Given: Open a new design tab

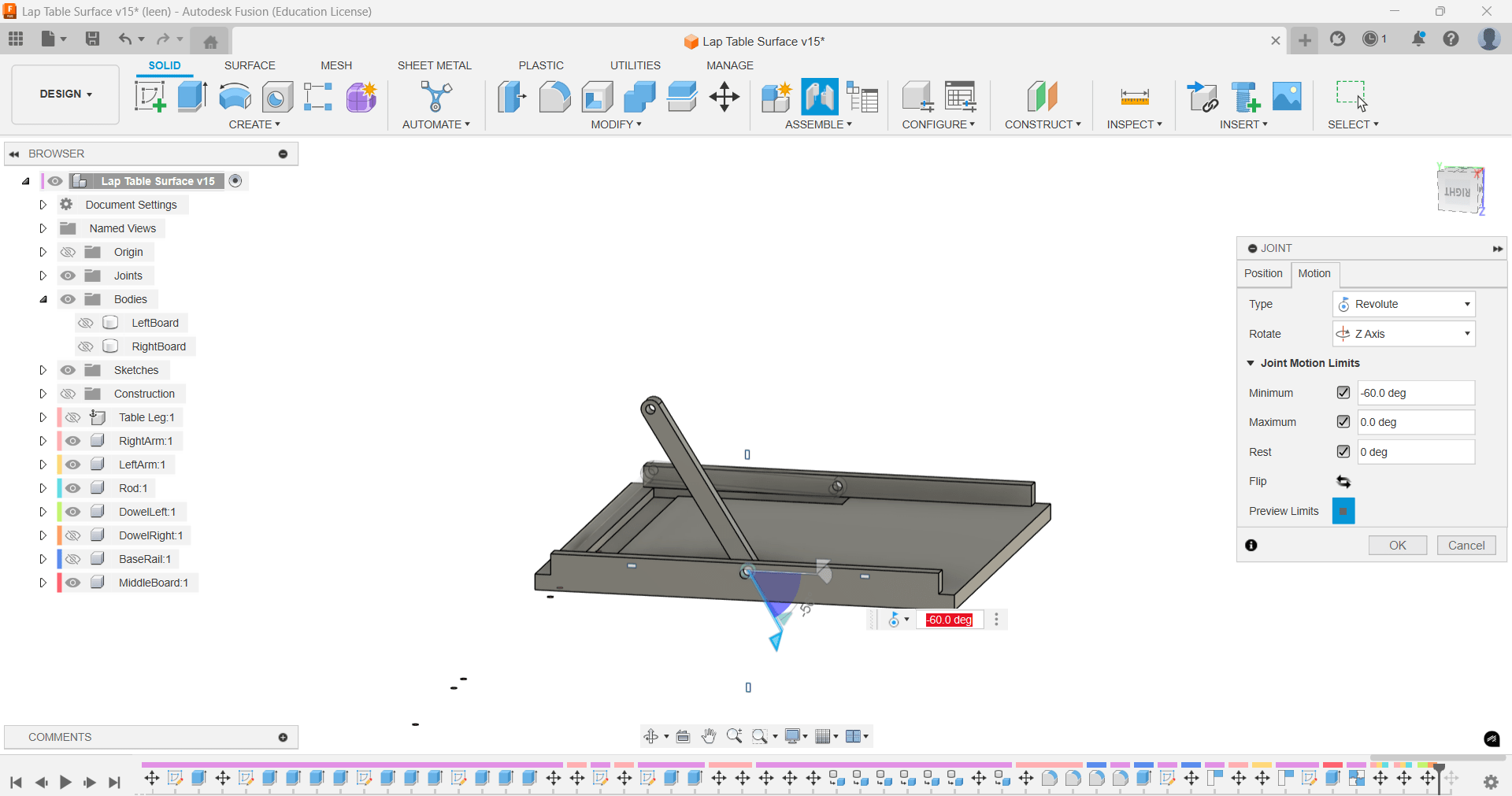Looking at the screenshot, I should 1305,39.
